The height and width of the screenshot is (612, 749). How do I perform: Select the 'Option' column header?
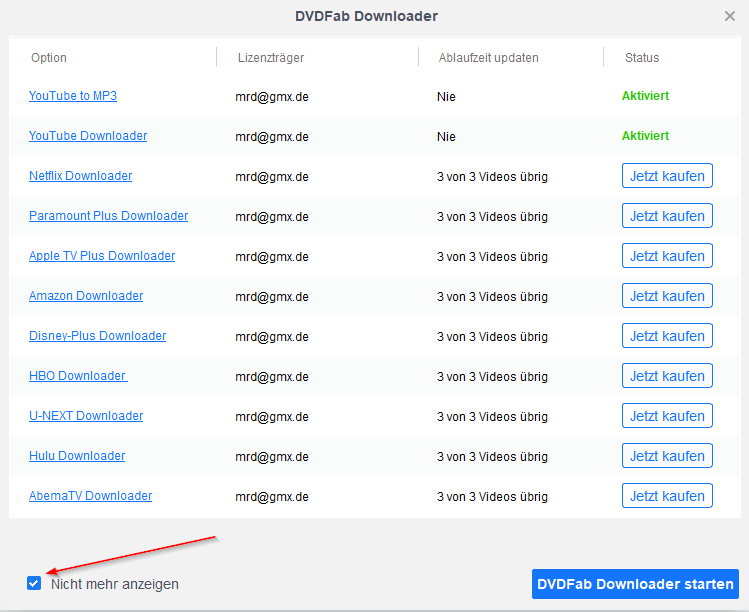[49, 58]
